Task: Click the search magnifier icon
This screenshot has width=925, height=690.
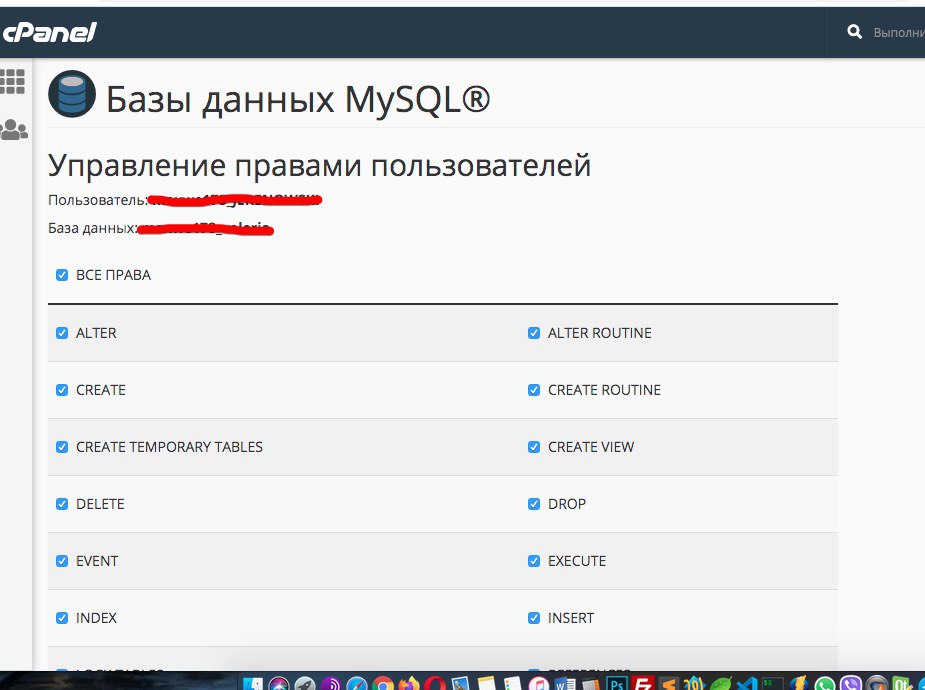Action: tap(854, 32)
